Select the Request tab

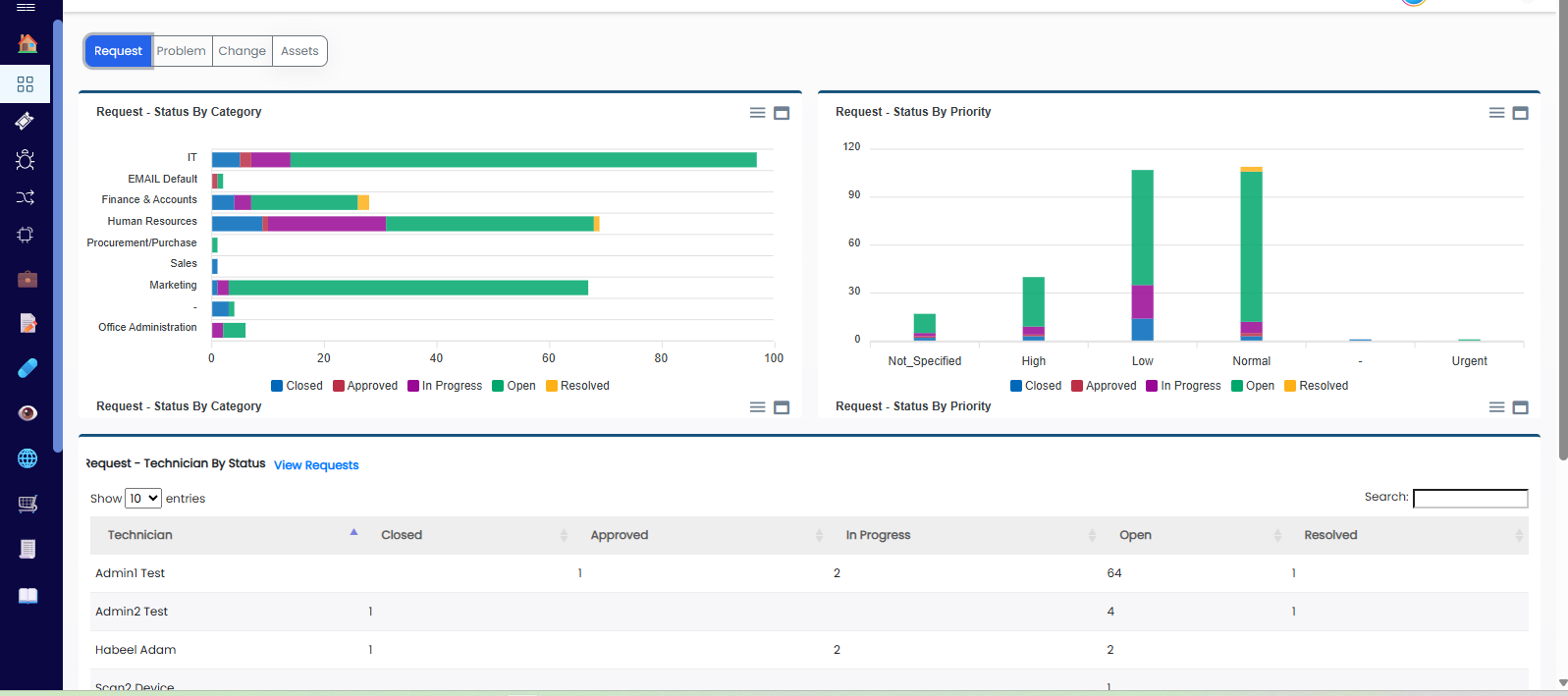coord(118,51)
